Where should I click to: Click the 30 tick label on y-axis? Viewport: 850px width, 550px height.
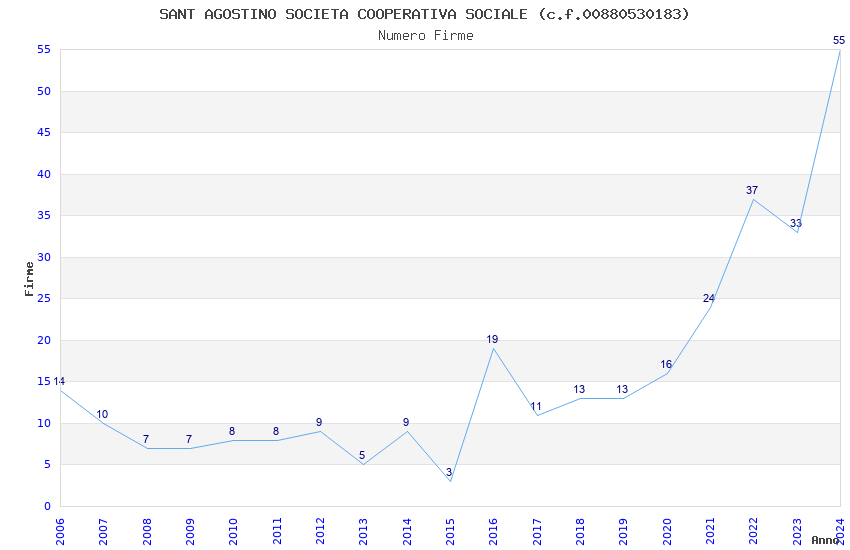point(43,257)
